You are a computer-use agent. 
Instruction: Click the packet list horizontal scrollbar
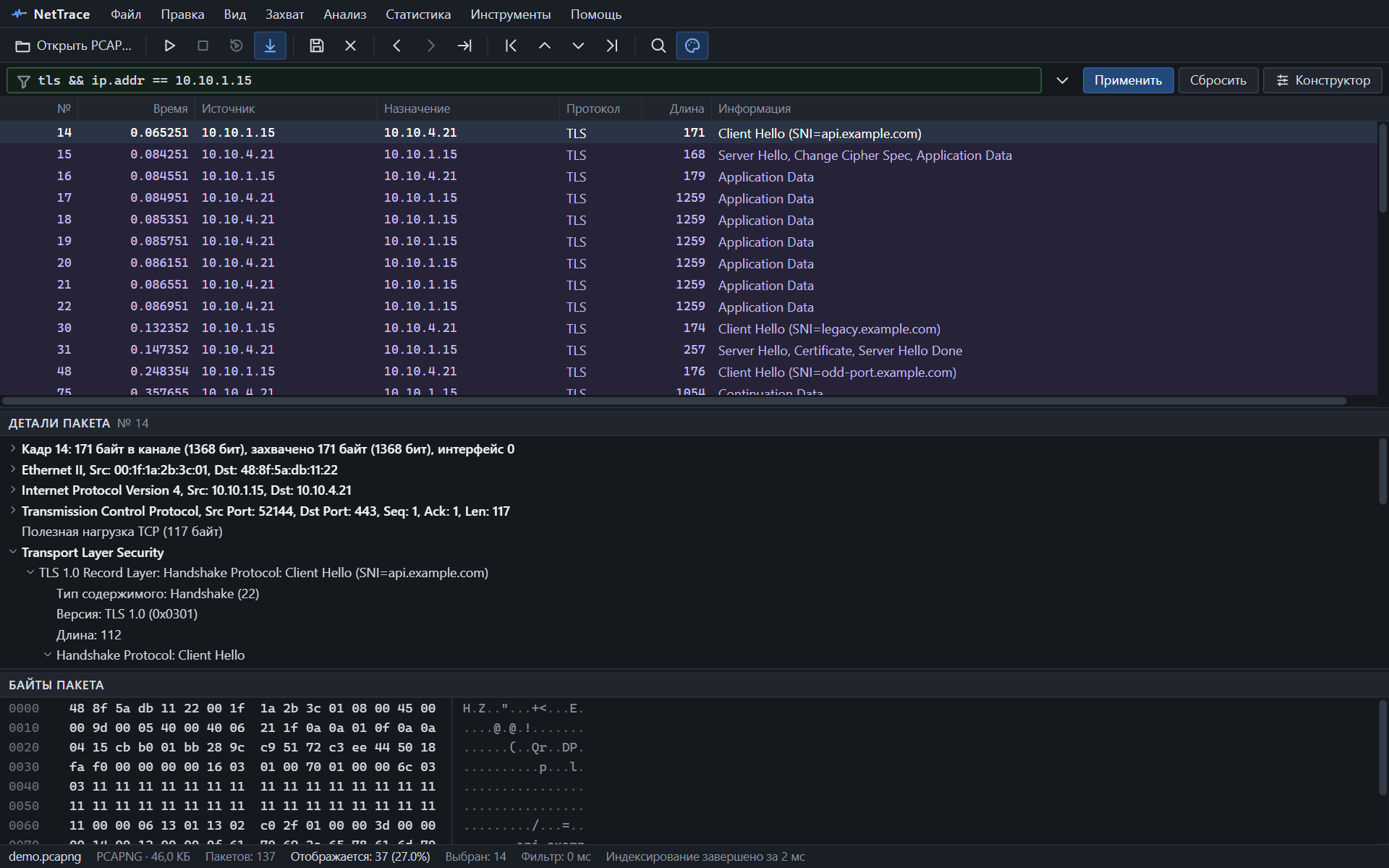coord(674,401)
